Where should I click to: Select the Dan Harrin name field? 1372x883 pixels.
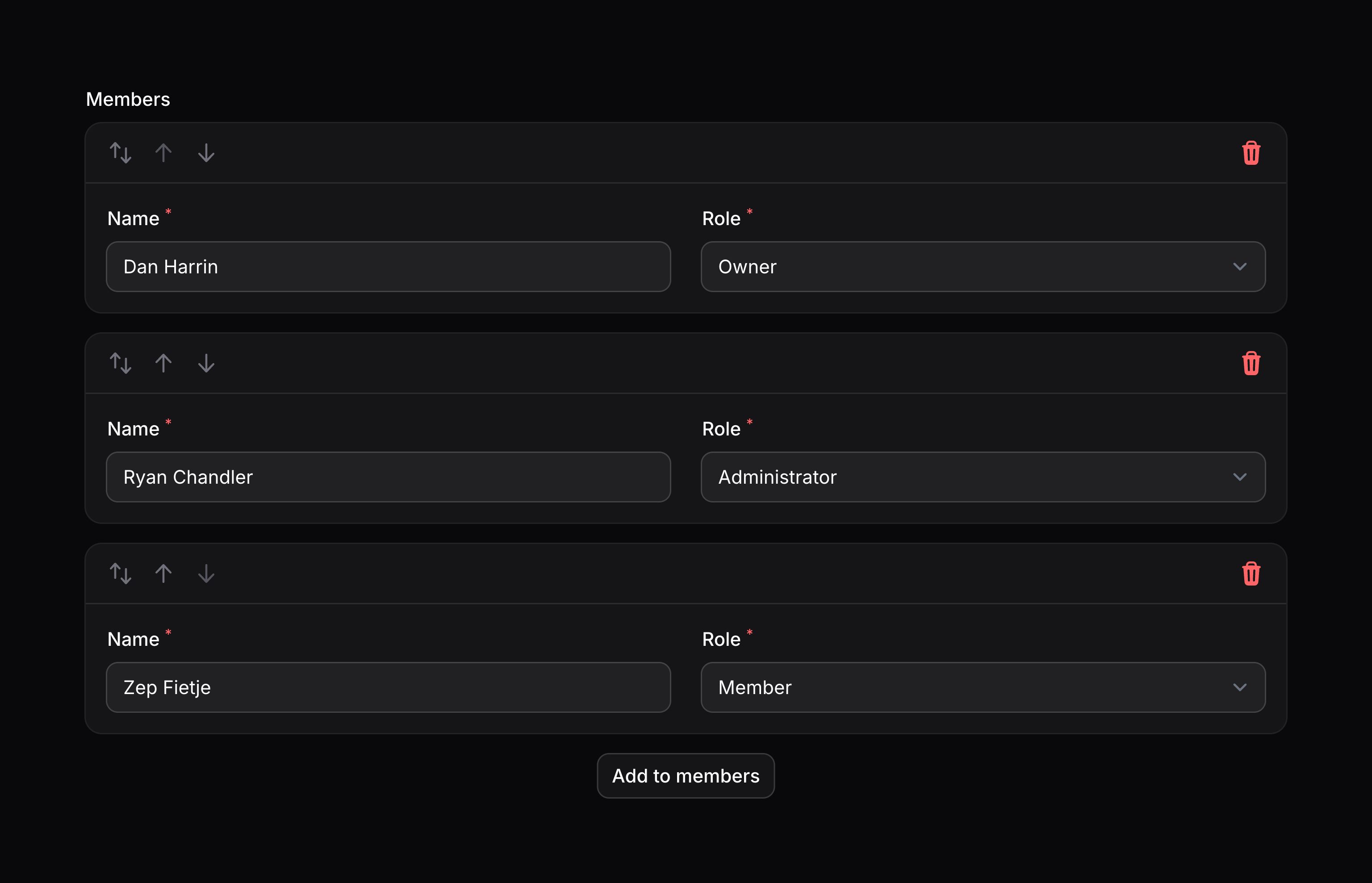388,267
